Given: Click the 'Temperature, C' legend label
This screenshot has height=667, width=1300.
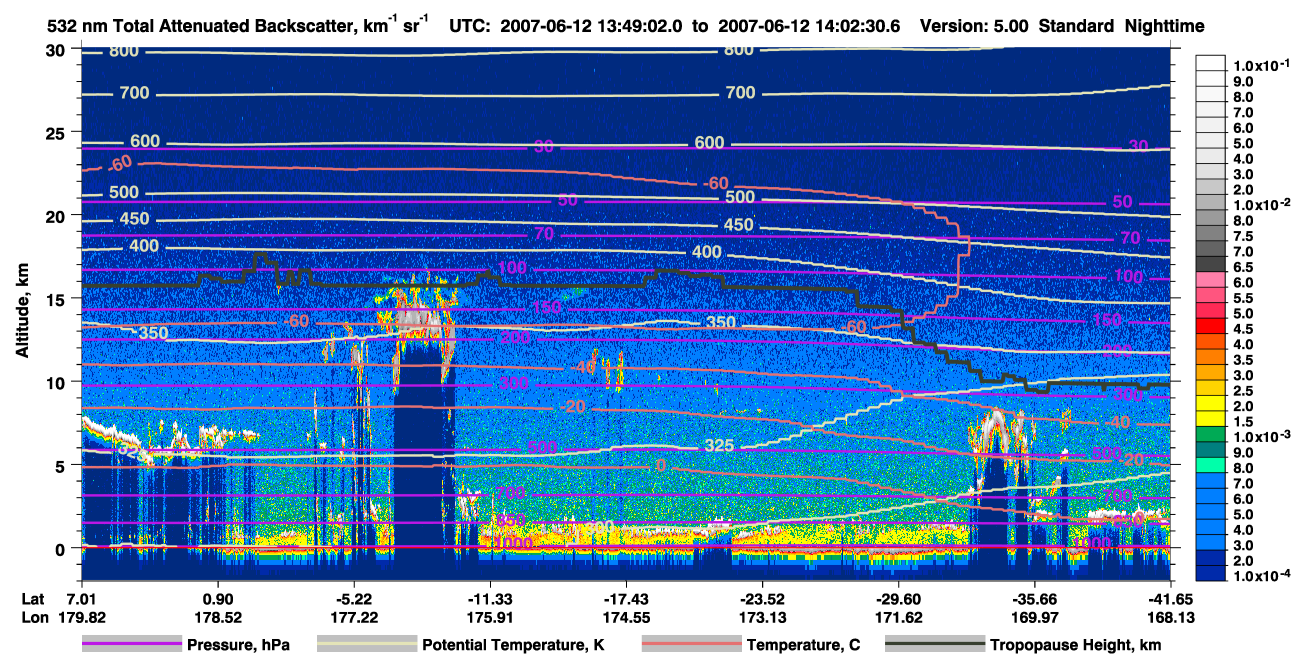Looking at the screenshot, I should (x=803, y=645).
